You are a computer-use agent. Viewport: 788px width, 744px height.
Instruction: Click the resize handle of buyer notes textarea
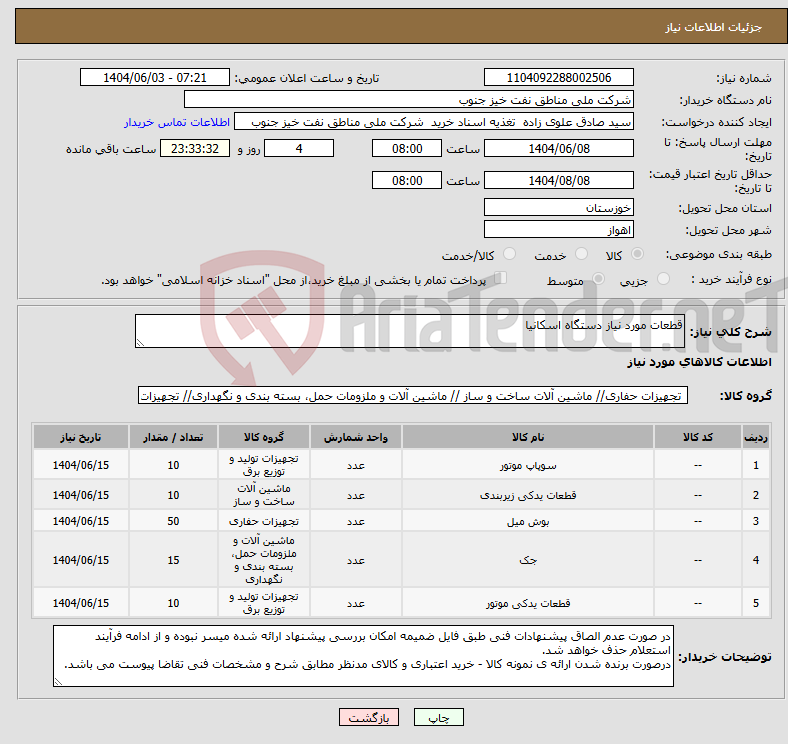click(x=58, y=682)
